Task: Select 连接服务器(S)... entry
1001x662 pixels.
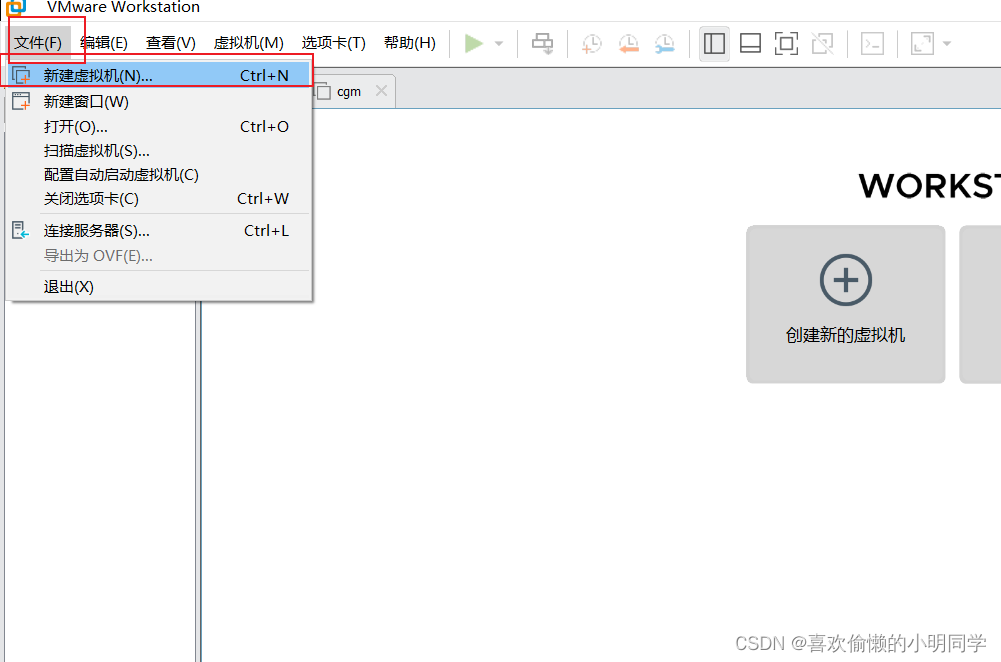Action: (158, 230)
